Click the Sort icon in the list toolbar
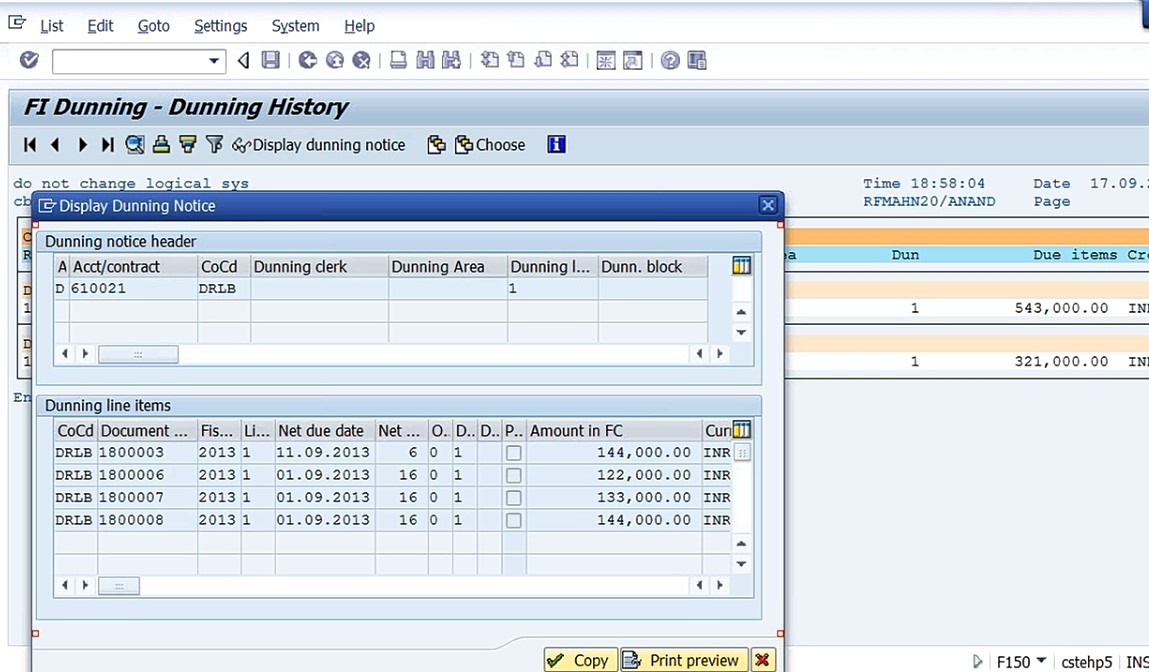This screenshot has width=1149, height=672. tap(161, 145)
